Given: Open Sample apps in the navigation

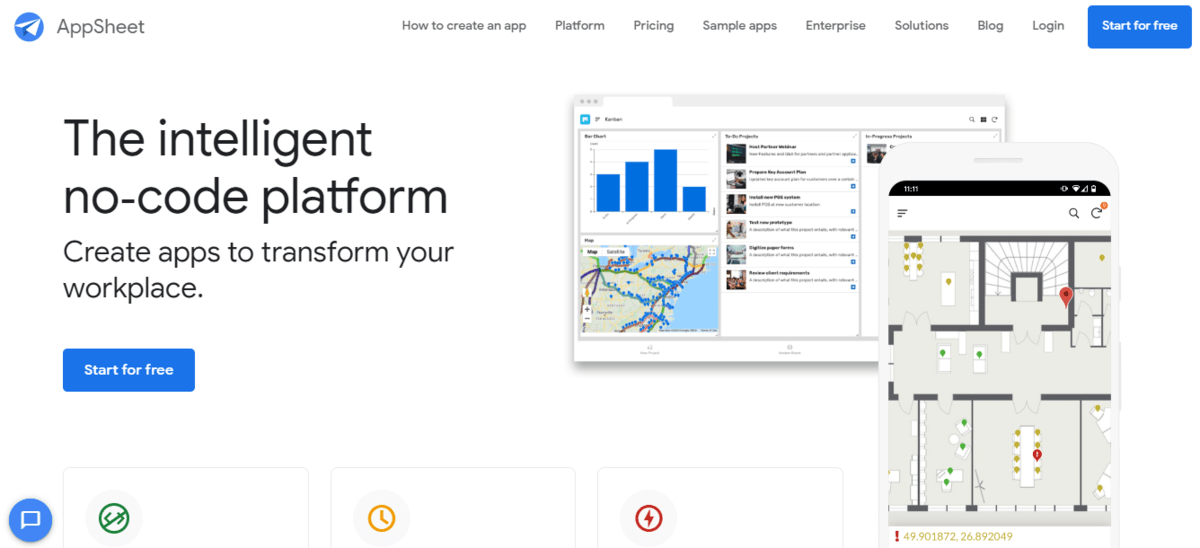Looking at the screenshot, I should [740, 26].
